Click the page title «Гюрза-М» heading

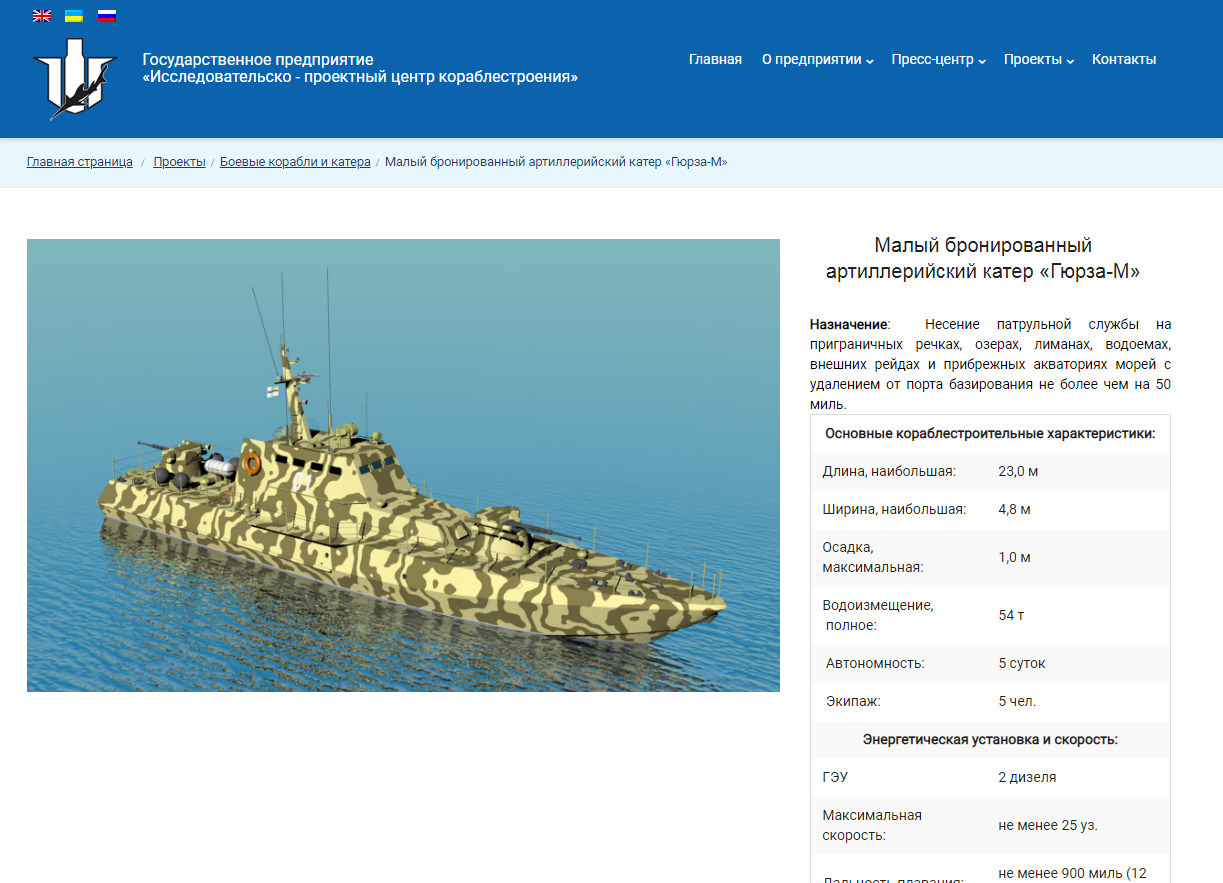(x=983, y=258)
